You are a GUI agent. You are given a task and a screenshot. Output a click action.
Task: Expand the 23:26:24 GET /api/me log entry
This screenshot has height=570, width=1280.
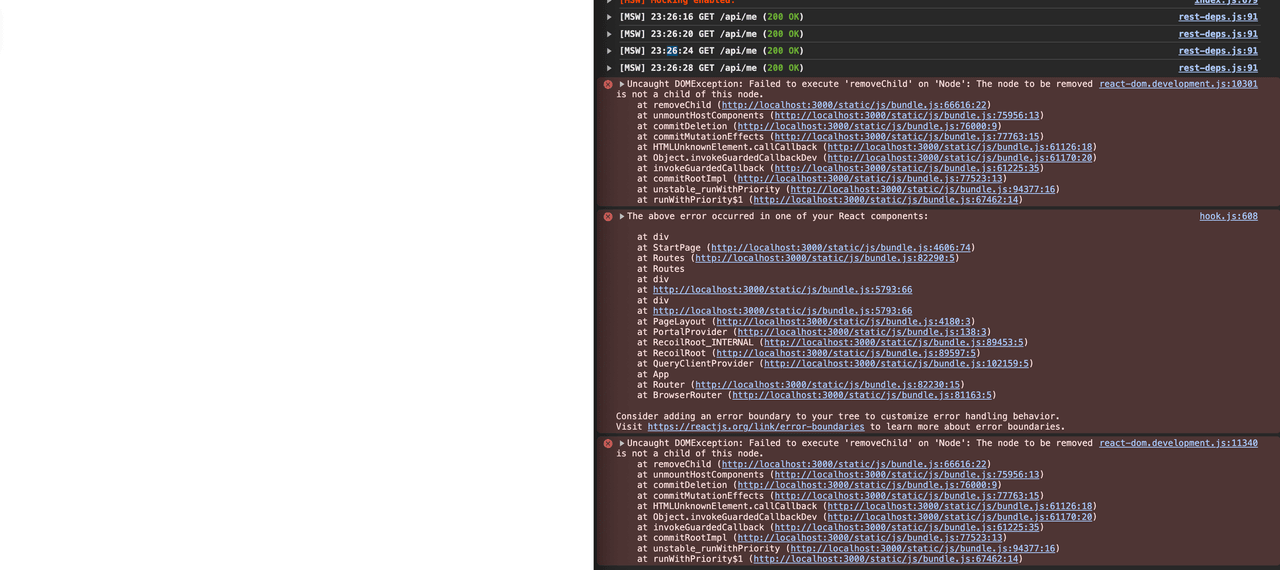point(609,51)
